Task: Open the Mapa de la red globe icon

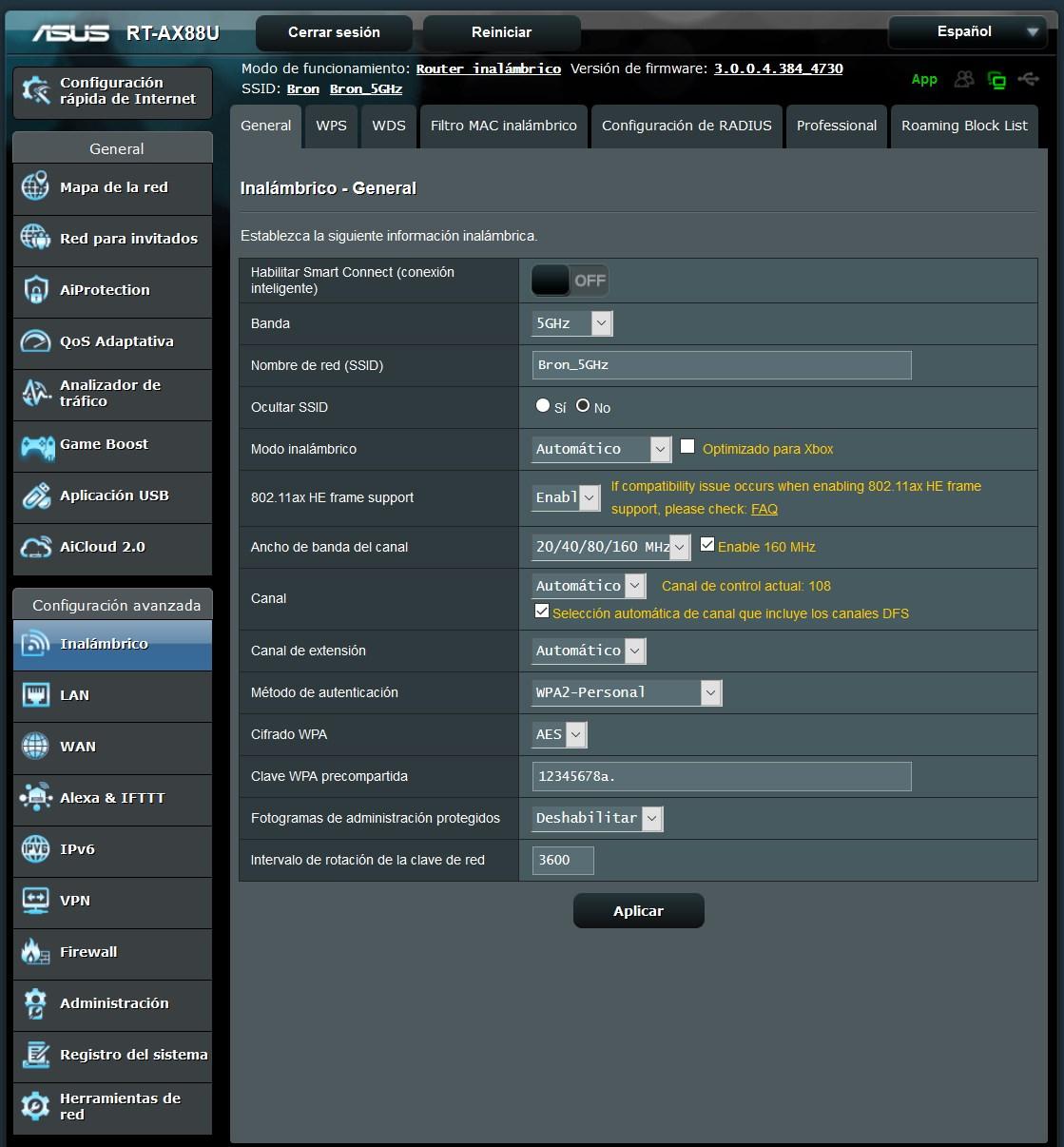Action: click(35, 187)
